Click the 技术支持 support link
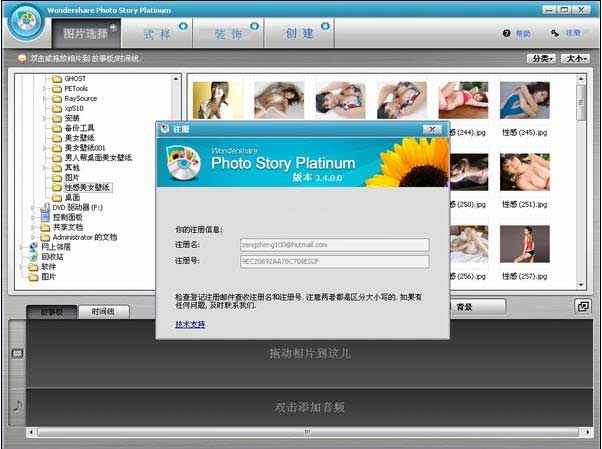Image resolution: width=602 pixels, height=449 pixels. click(x=189, y=324)
